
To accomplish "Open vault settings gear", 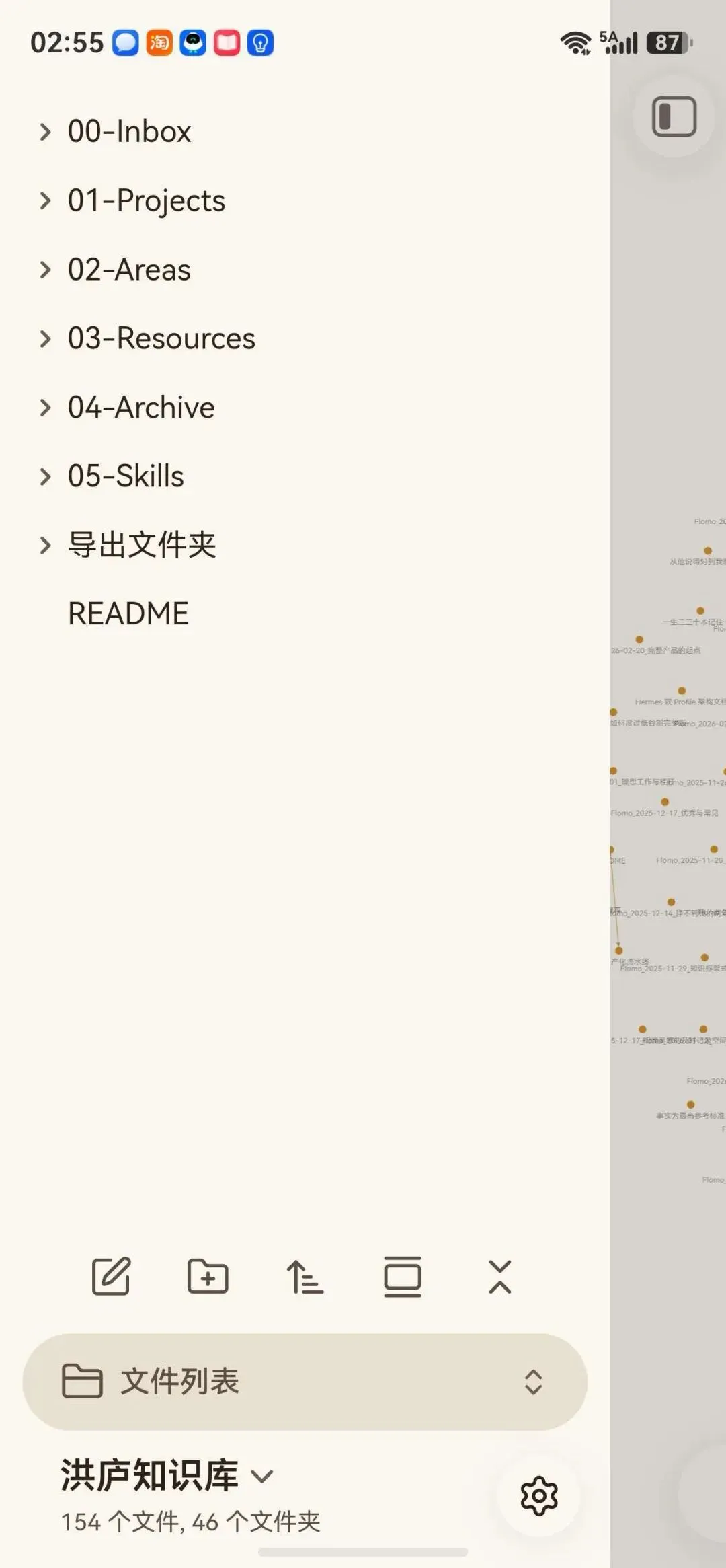I will point(539,1496).
